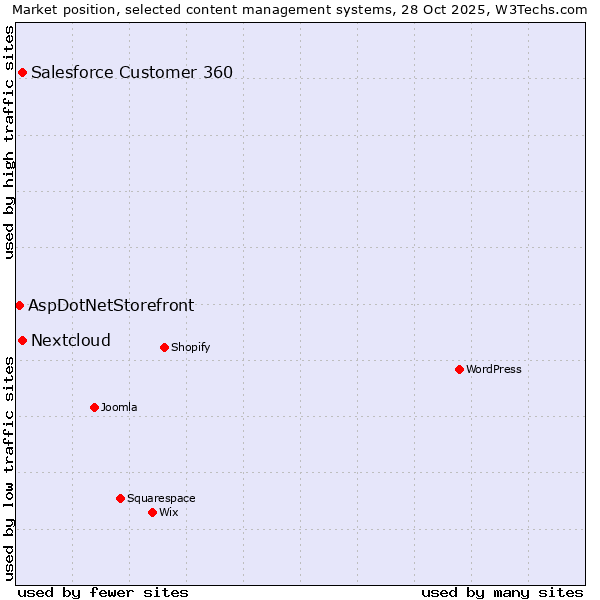The width and height of the screenshot is (600, 600).
Task: Select the Nextcloud data point marker
Action: (x=22, y=340)
